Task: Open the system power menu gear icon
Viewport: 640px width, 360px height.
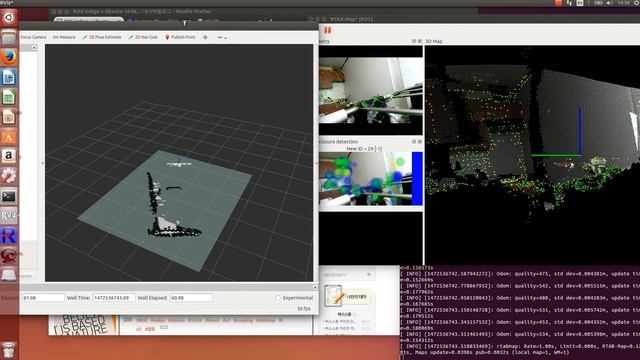Action: pos(637,3)
